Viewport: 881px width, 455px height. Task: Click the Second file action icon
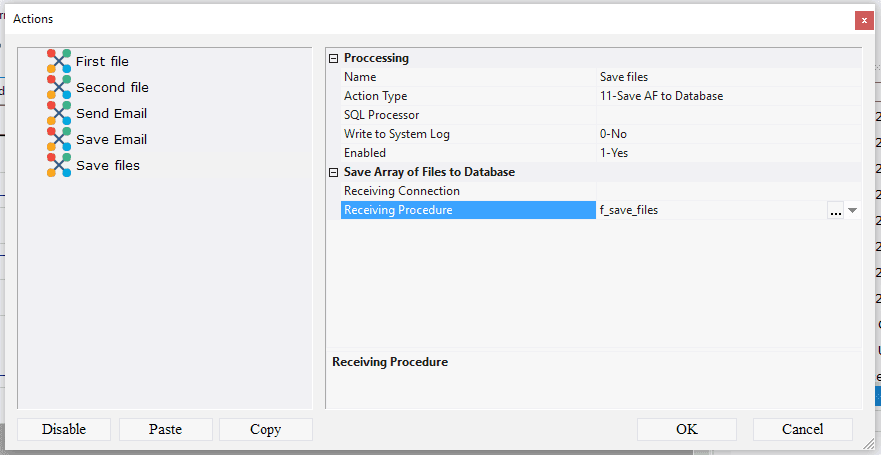59,87
